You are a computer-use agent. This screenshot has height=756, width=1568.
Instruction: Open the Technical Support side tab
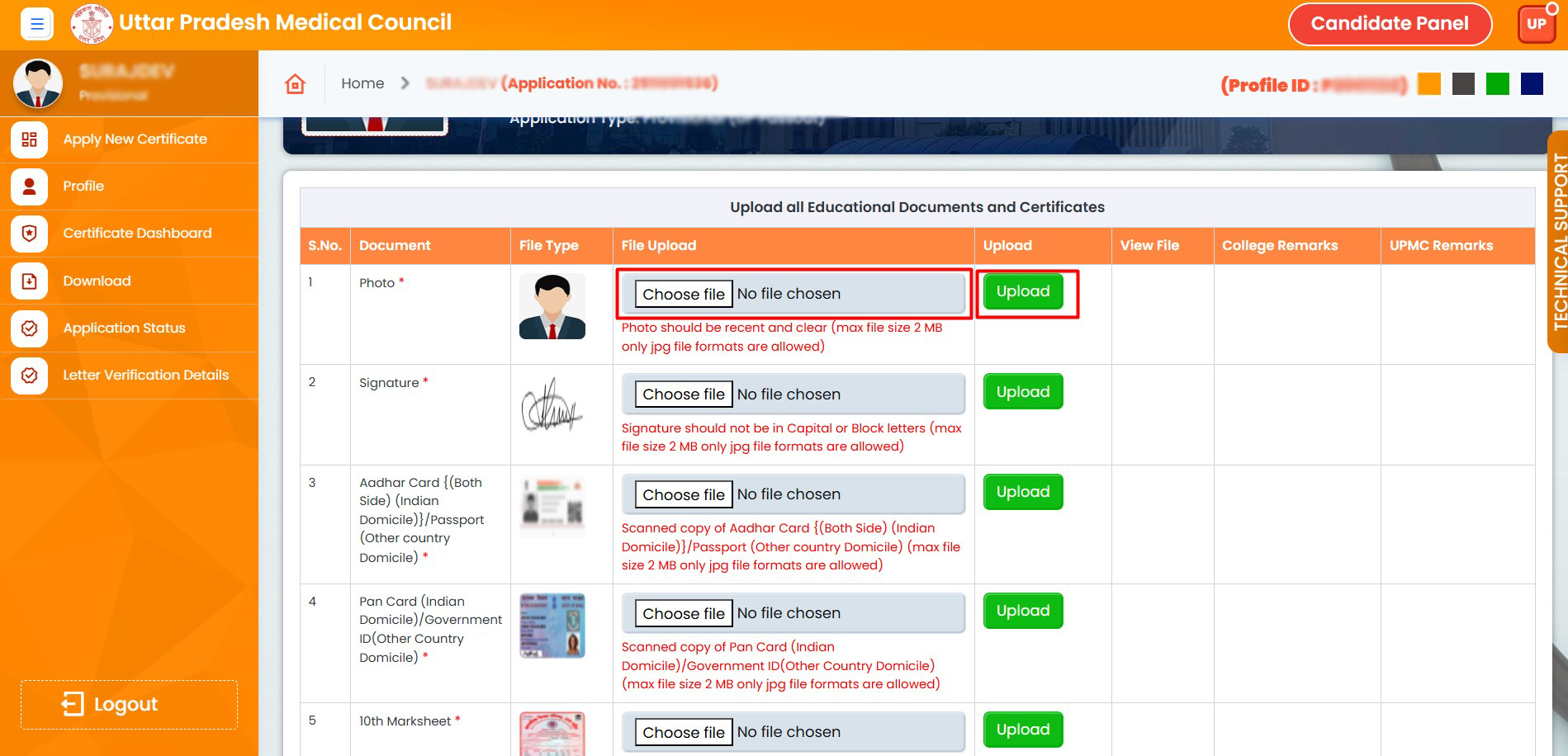(x=1558, y=242)
